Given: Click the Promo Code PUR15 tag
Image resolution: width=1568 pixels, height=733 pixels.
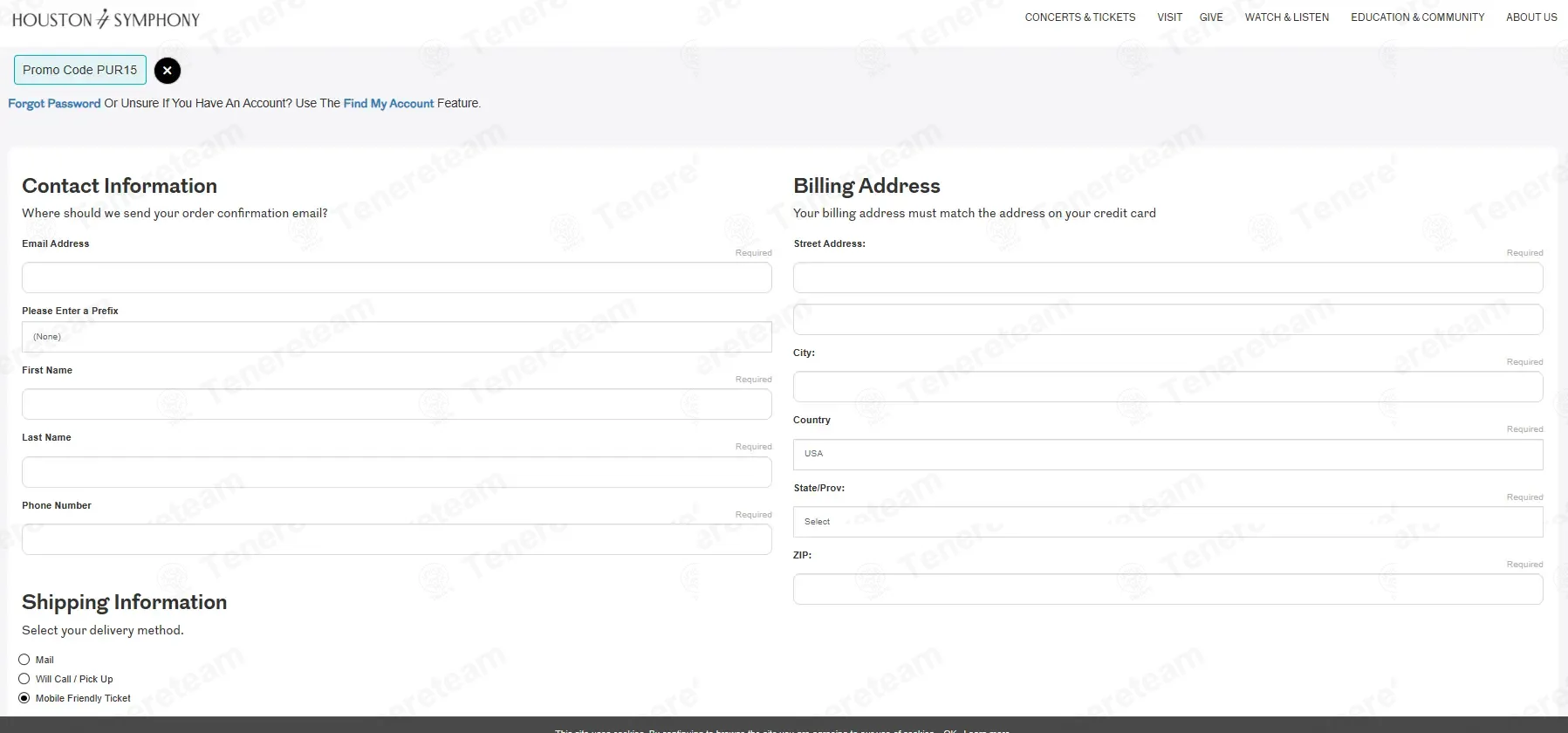Looking at the screenshot, I should 80,70.
